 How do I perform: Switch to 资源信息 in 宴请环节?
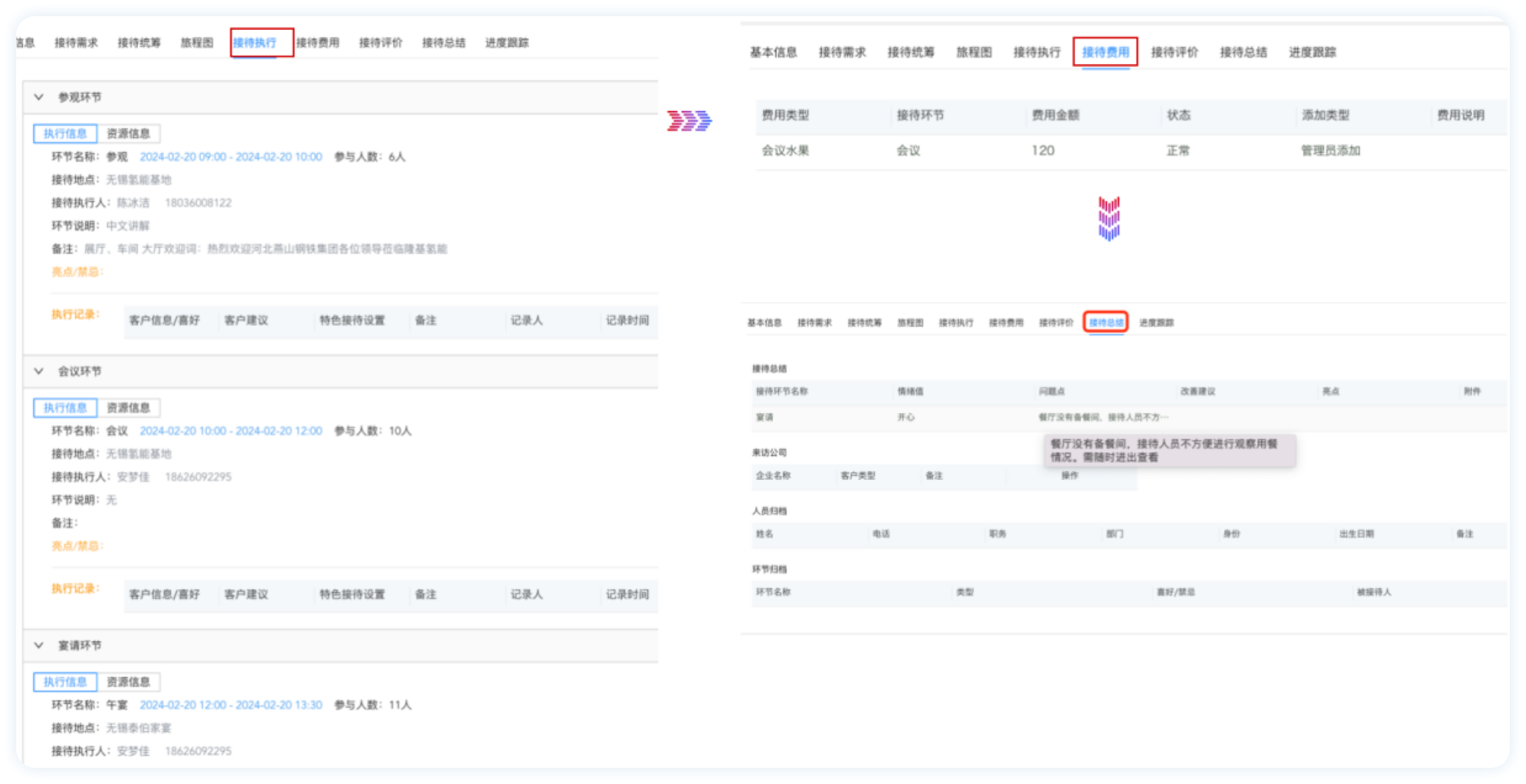[x=128, y=682]
